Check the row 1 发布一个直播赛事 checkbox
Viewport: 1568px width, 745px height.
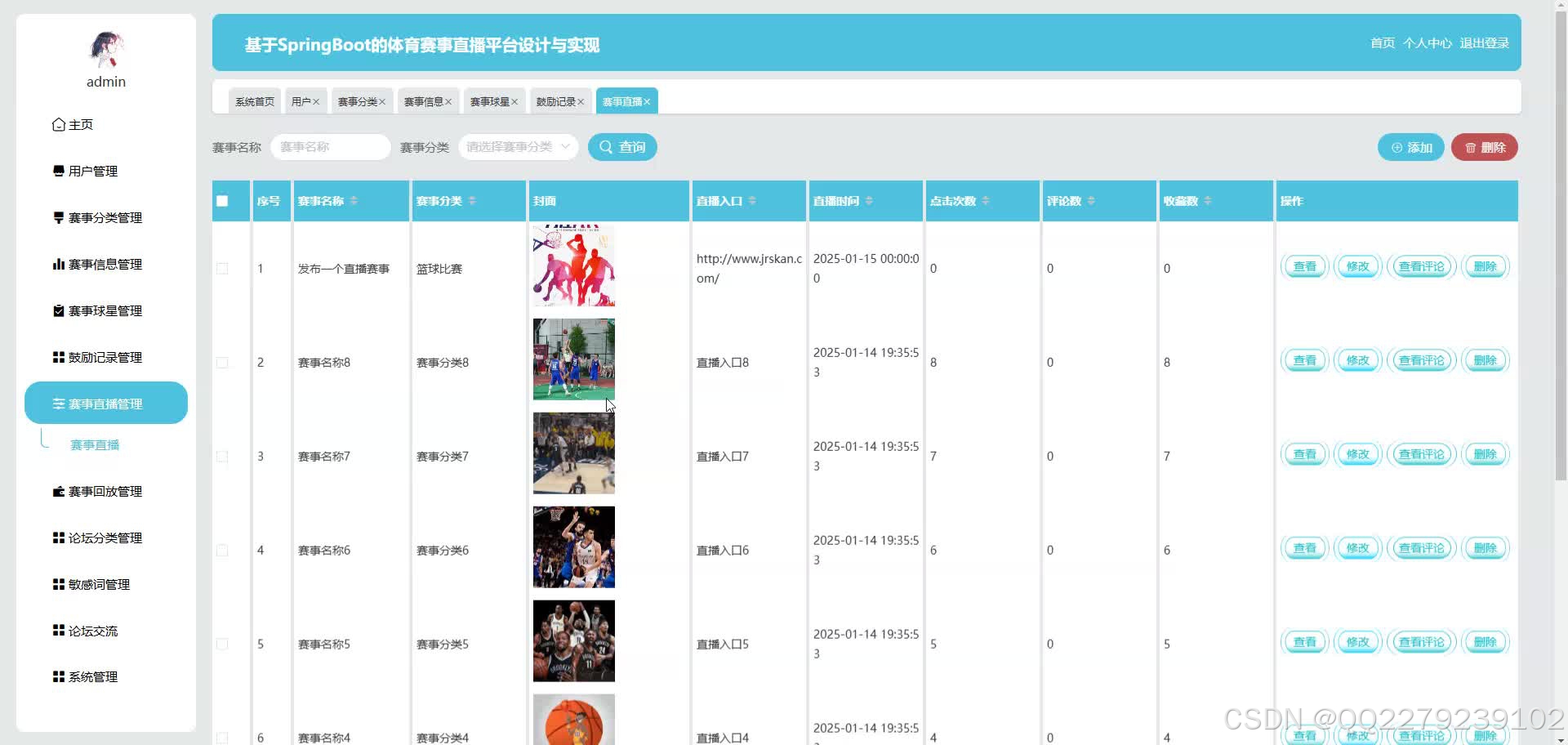(x=222, y=269)
